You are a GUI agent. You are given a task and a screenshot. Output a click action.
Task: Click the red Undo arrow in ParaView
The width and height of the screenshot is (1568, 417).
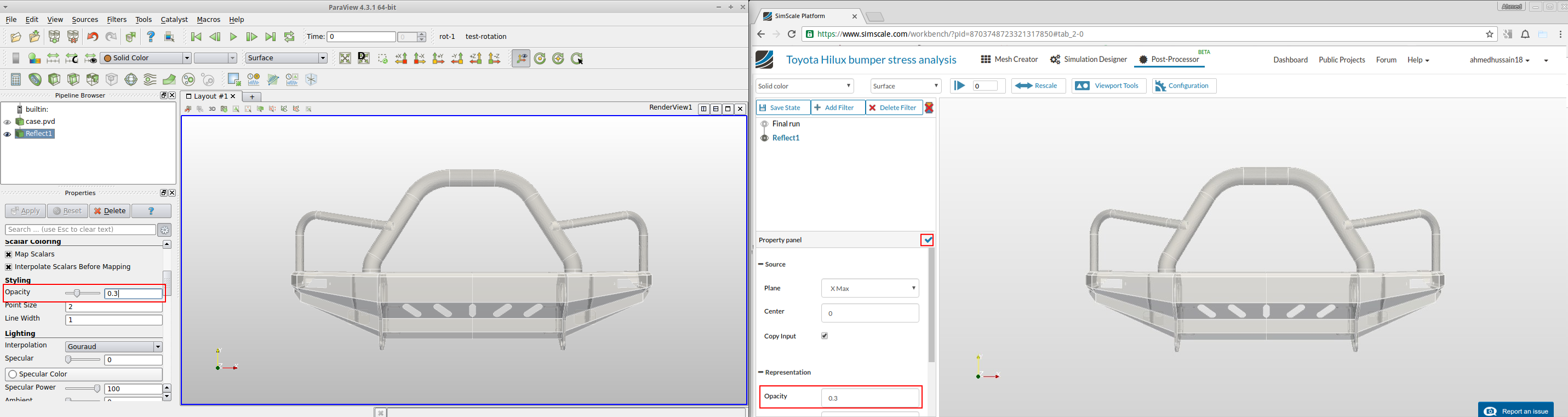pyautogui.click(x=93, y=37)
